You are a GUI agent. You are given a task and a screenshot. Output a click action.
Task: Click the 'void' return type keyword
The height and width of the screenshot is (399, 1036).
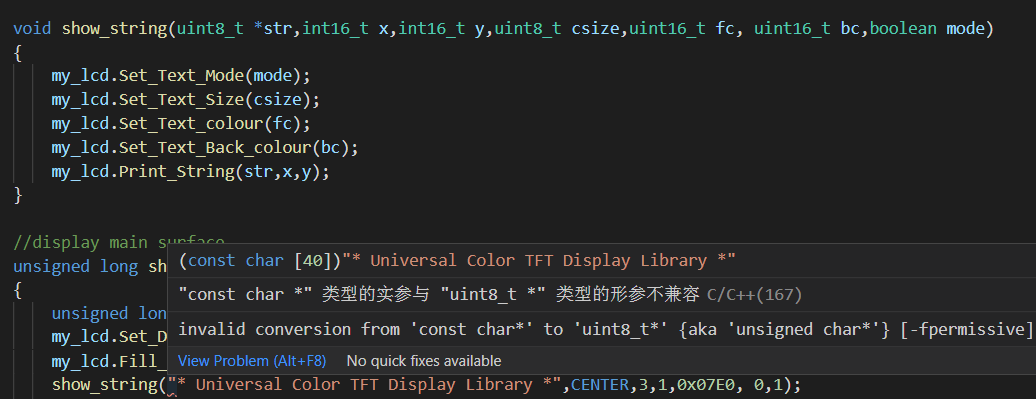pos(32,28)
